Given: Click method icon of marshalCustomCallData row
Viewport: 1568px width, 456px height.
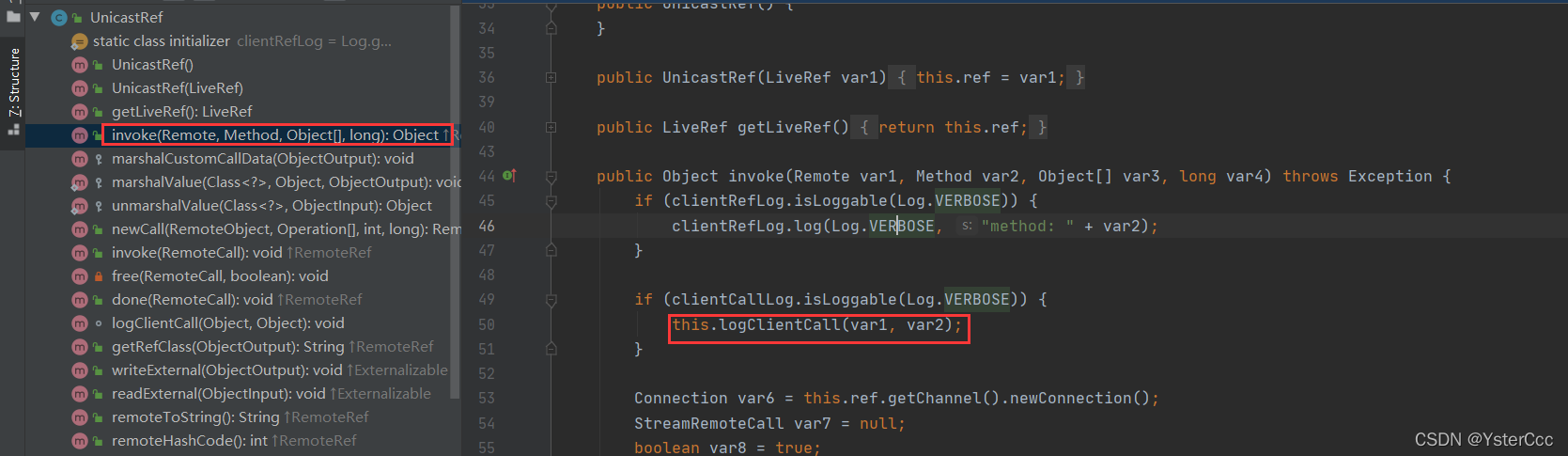Looking at the screenshot, I should [x=80, y=159].
